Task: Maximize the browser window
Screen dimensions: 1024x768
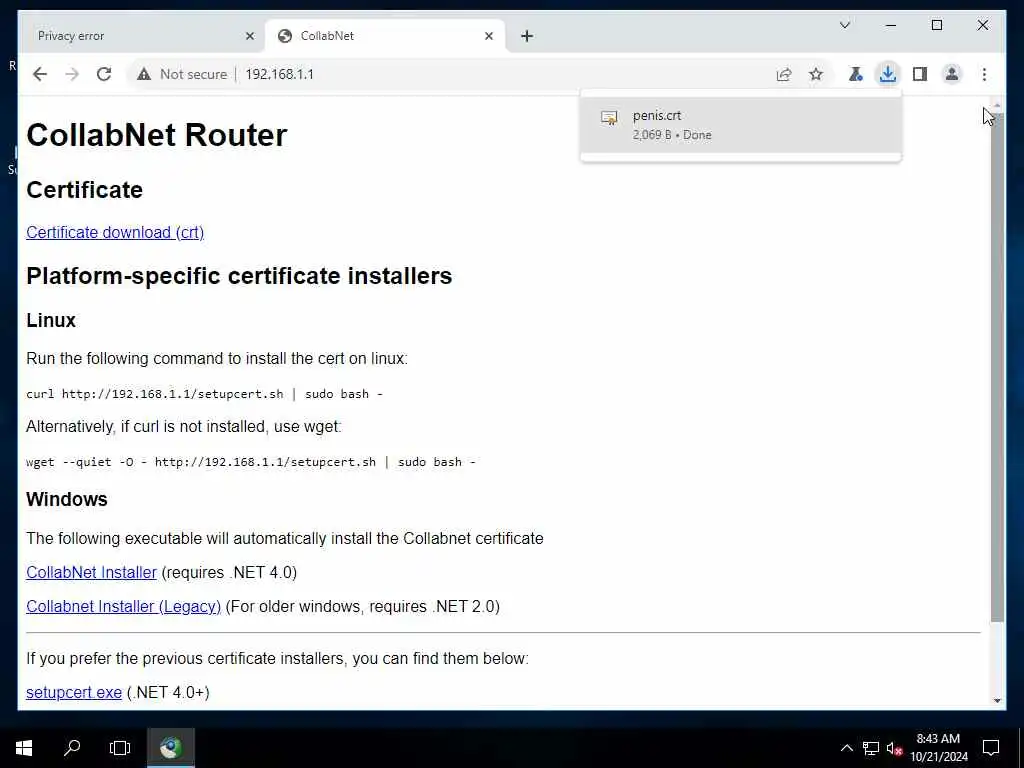Action: coord(936,25)
